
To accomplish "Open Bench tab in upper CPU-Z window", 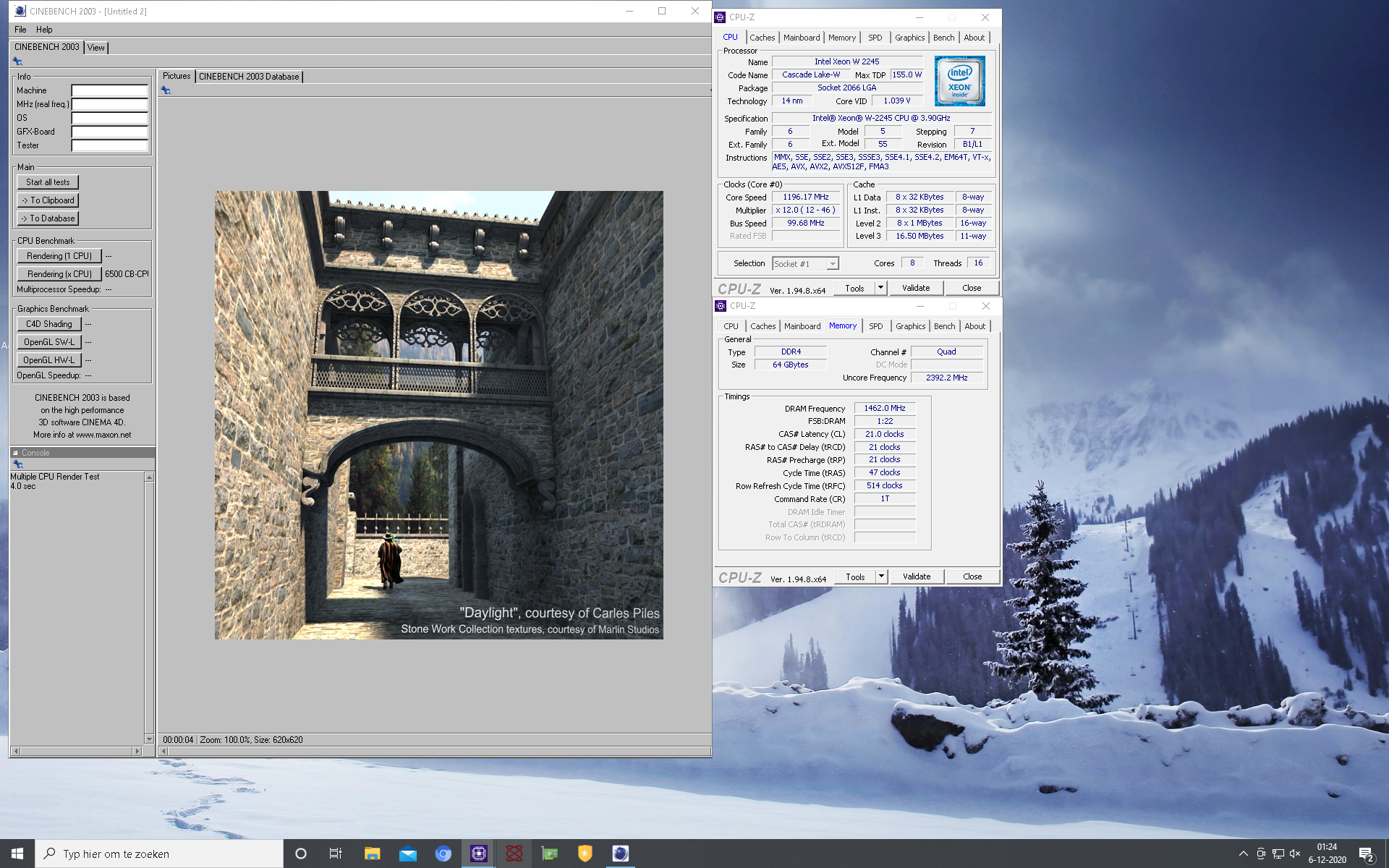I will pos(943,38).
